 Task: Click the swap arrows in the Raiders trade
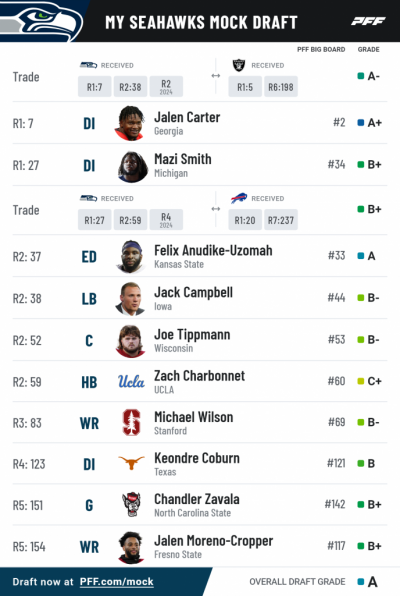216,76
